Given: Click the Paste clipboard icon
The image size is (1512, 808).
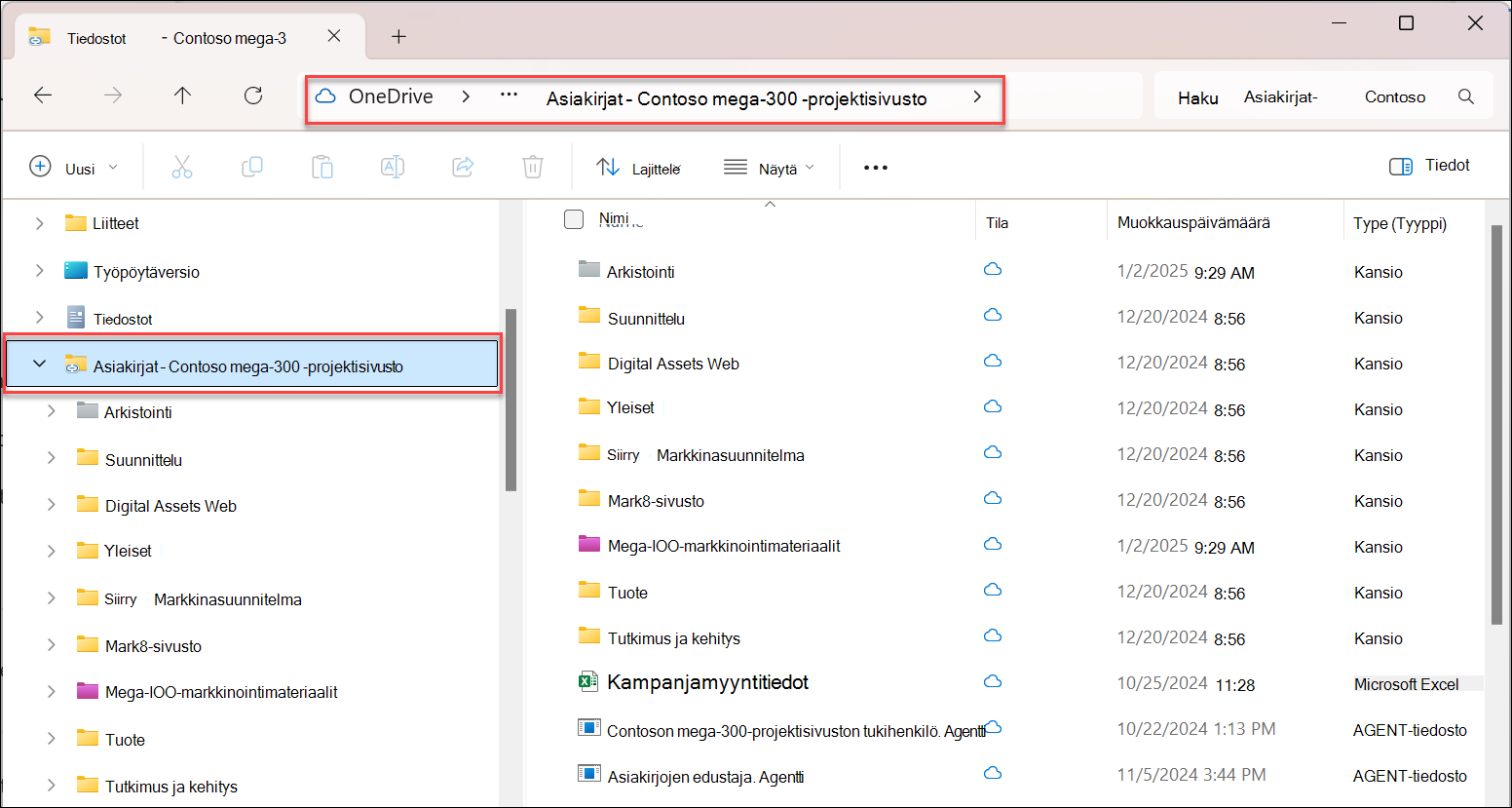Looking at the screenshot, I should point(322,167).
